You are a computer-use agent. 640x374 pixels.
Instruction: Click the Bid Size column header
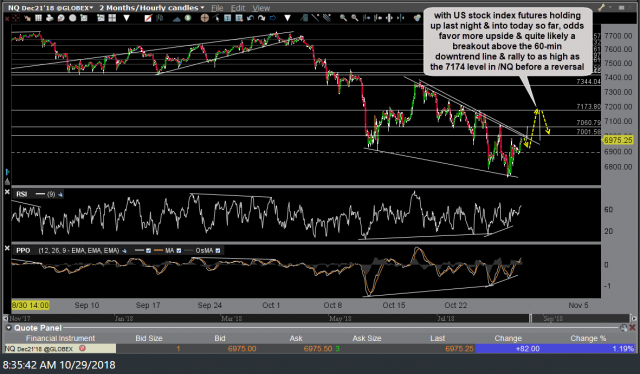click(149, 338)
